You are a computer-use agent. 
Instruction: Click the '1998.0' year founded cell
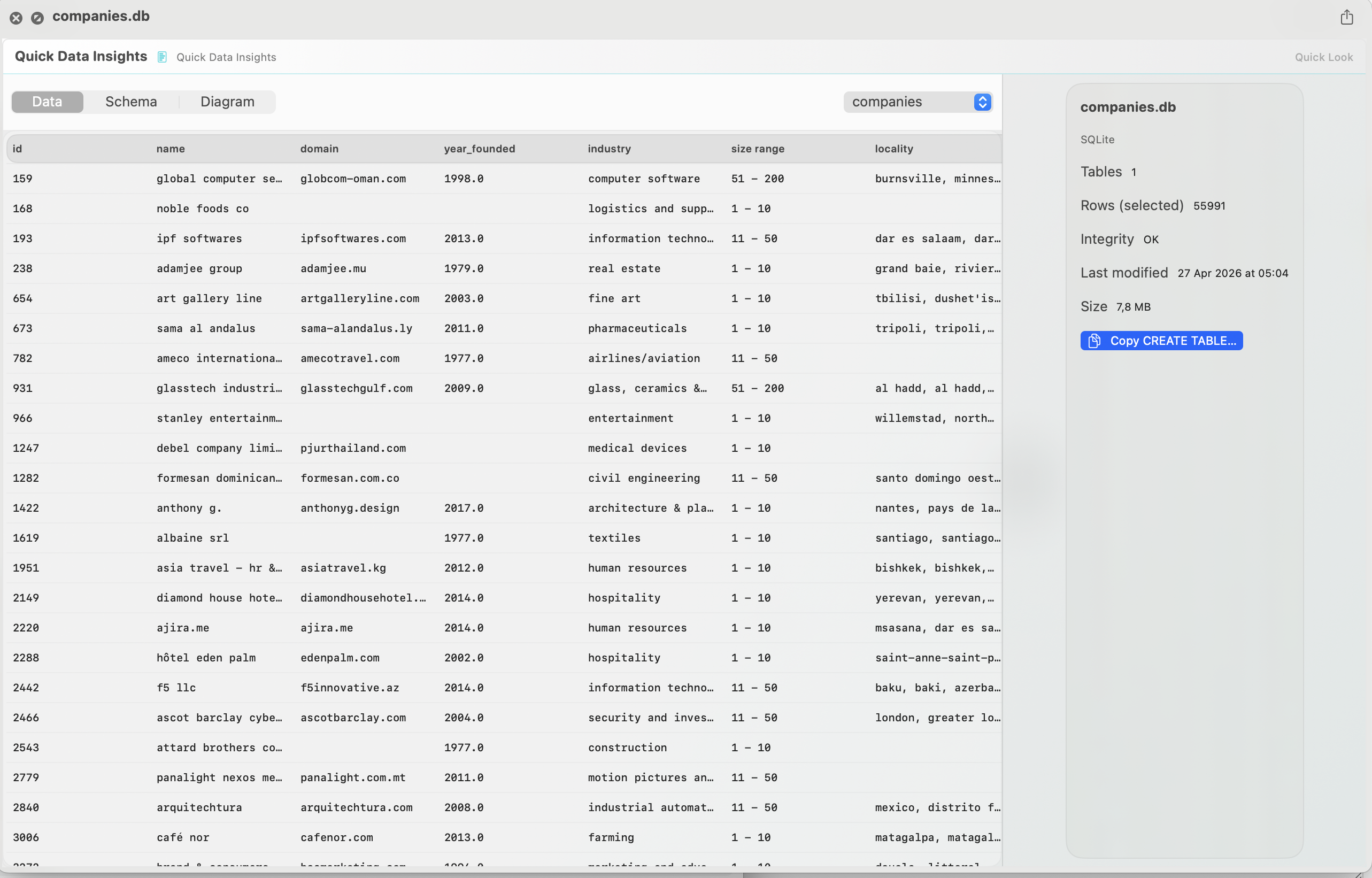(x=464, y=179)
